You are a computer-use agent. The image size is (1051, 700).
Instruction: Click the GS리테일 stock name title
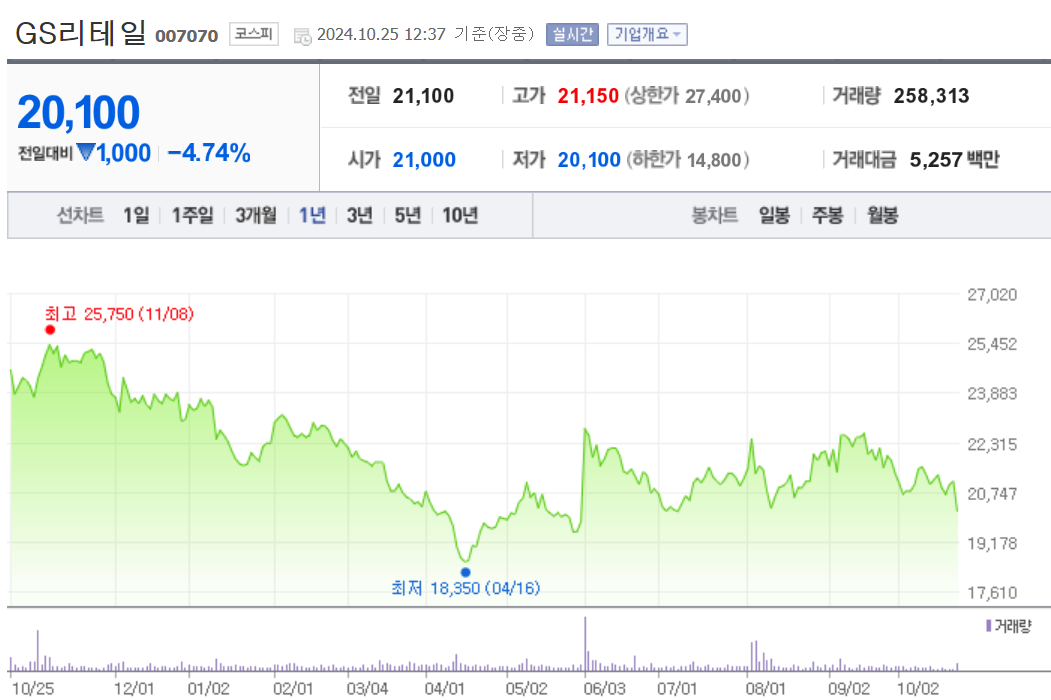tap(80, 33)
